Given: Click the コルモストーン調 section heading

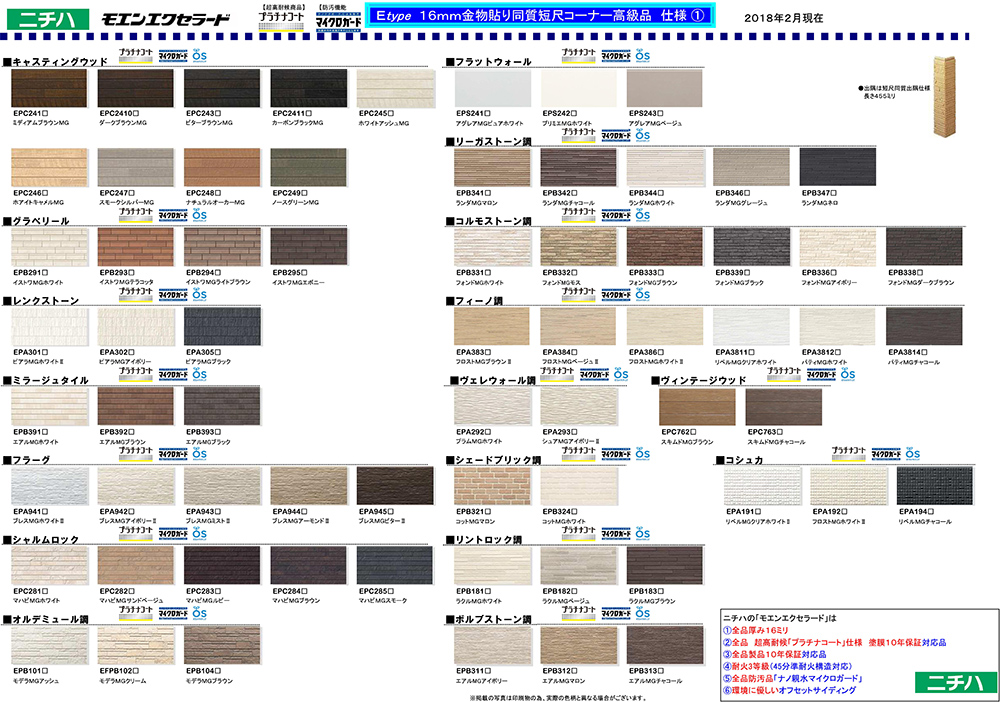Looking at the screenshot, I should (x=489, y=221).
